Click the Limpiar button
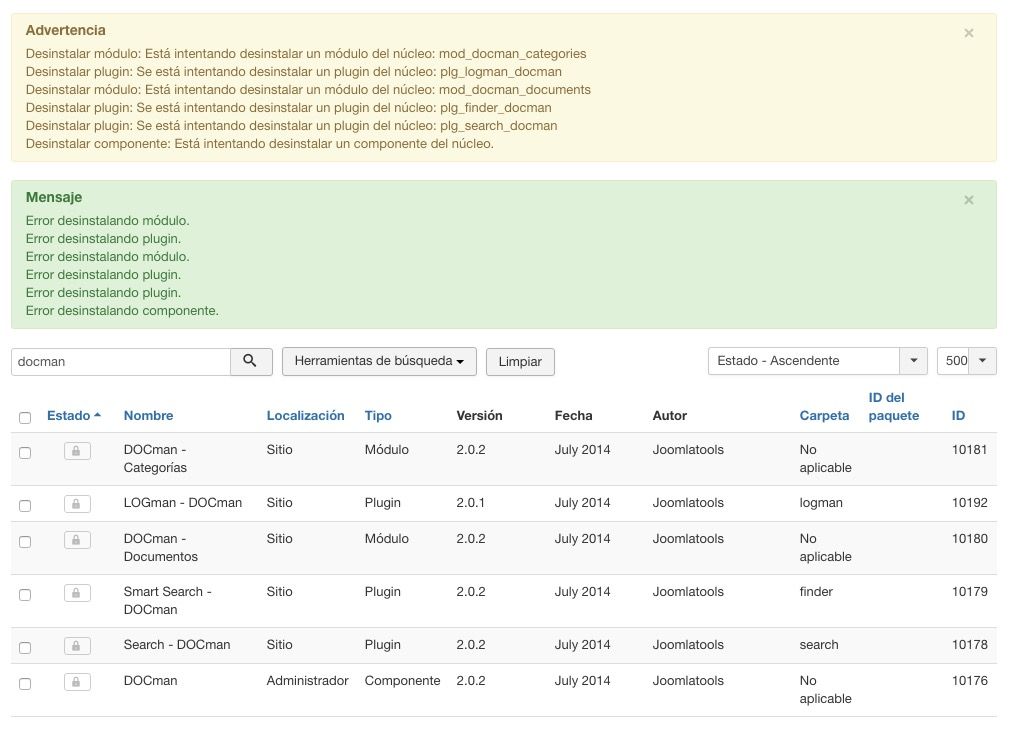The image size is (1012, 732). point(520,361)
